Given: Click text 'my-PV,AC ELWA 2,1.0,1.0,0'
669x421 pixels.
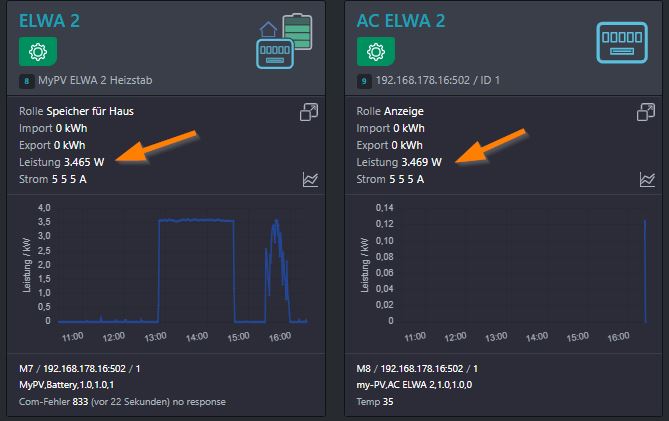Looking at the screenshot, I should click(414, 385).
